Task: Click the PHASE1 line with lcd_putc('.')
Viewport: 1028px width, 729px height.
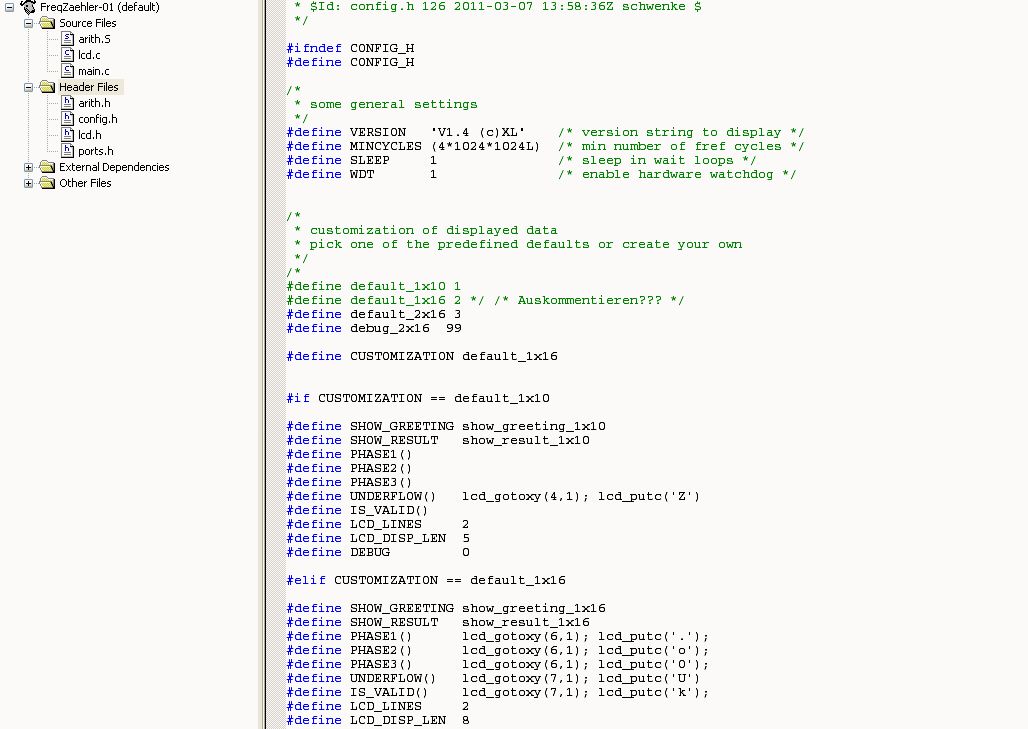Action: (498, 637)
